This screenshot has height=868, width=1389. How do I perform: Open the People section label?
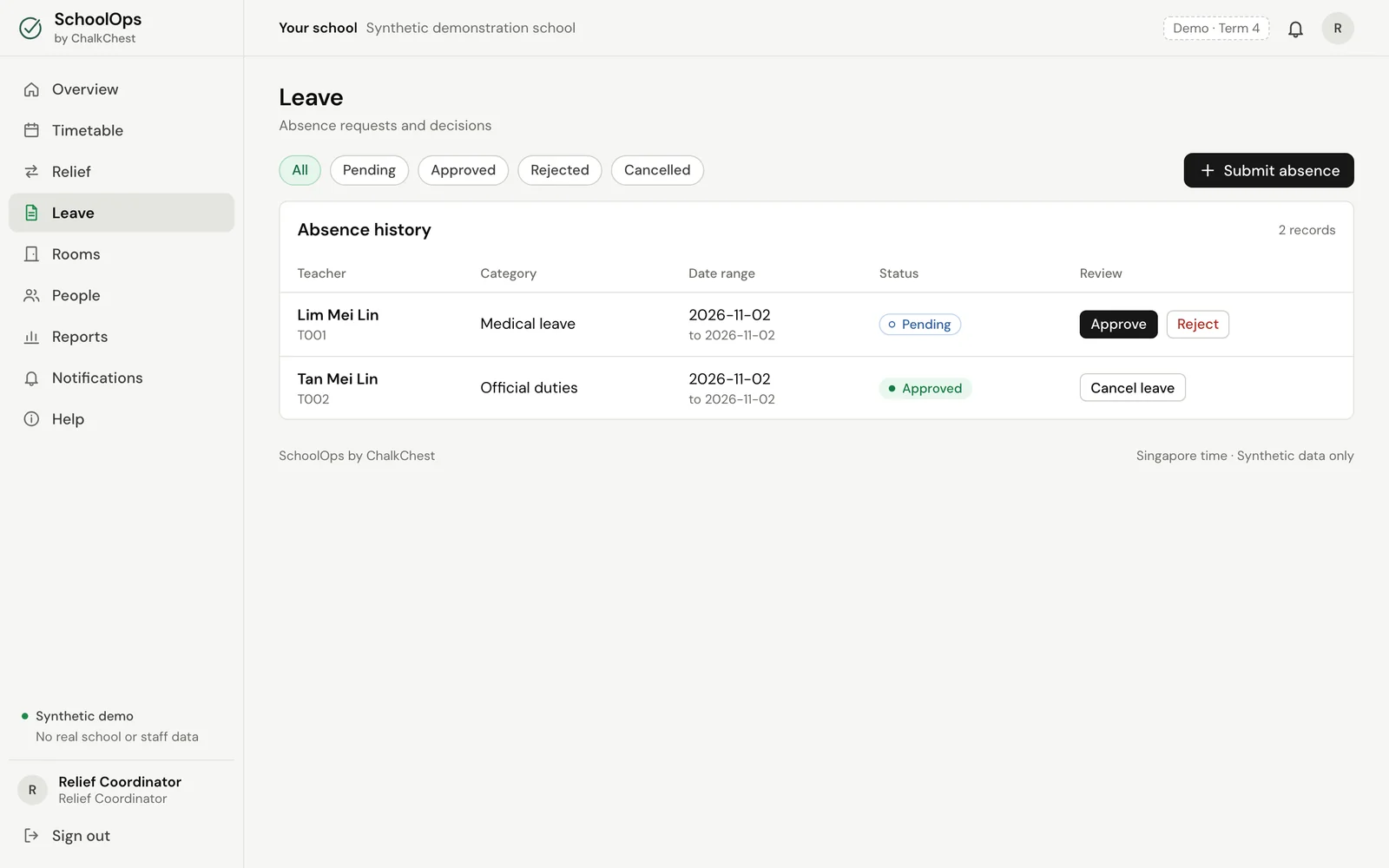(x=76, y=295)
